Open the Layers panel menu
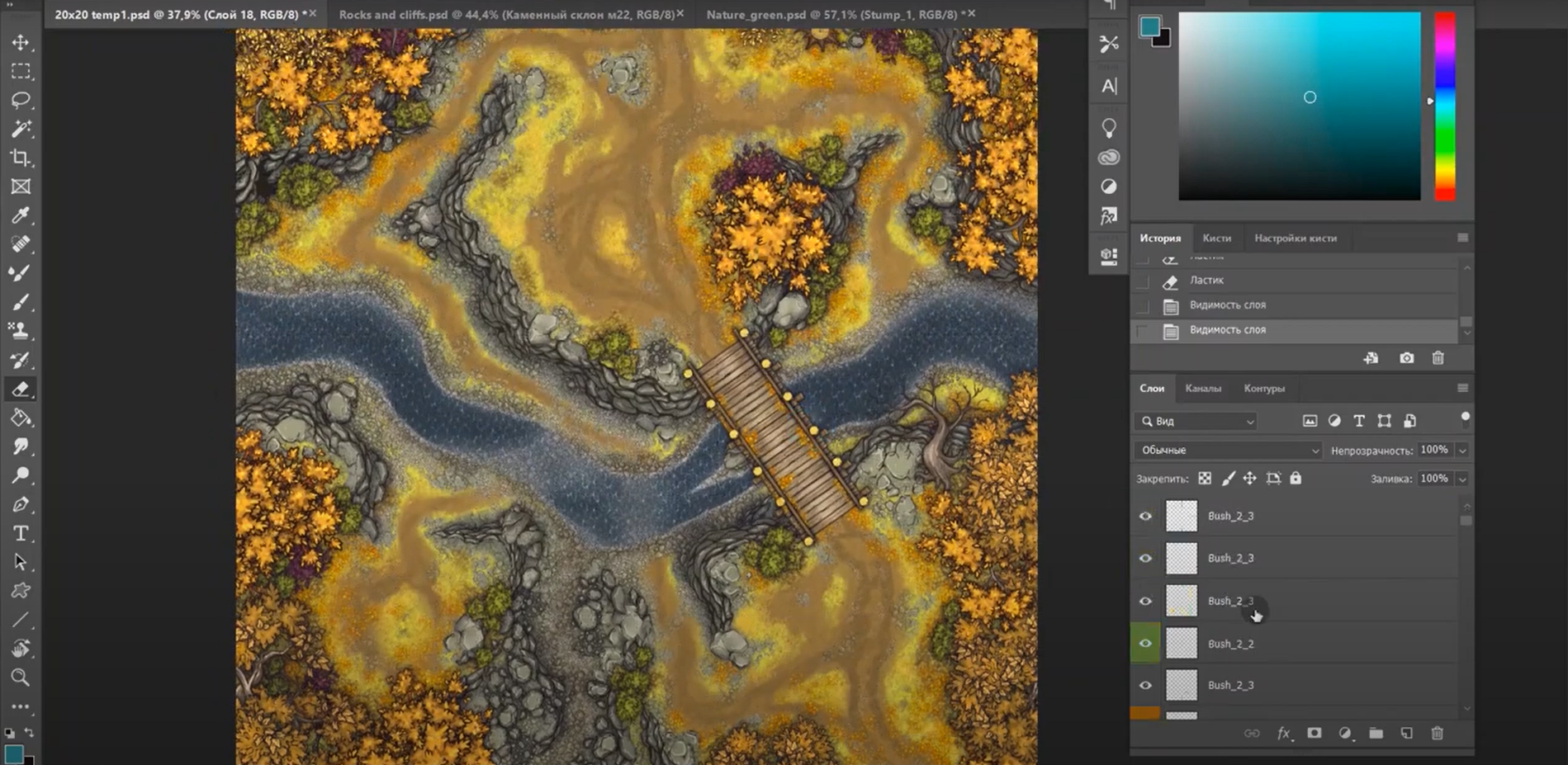Viewport: 1568px width, 765px height. (x=1462, y=388)
